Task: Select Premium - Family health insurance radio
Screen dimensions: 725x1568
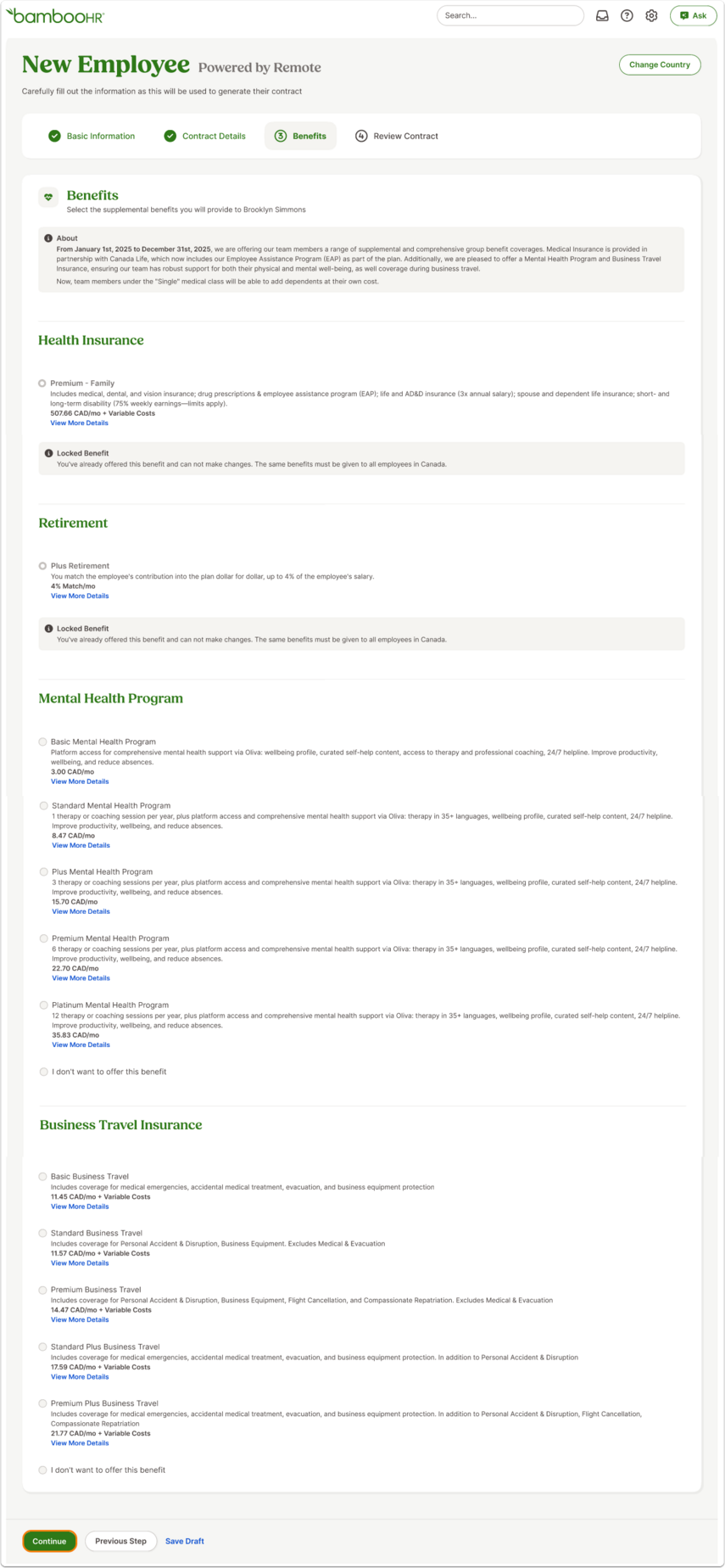Action: 42,384
